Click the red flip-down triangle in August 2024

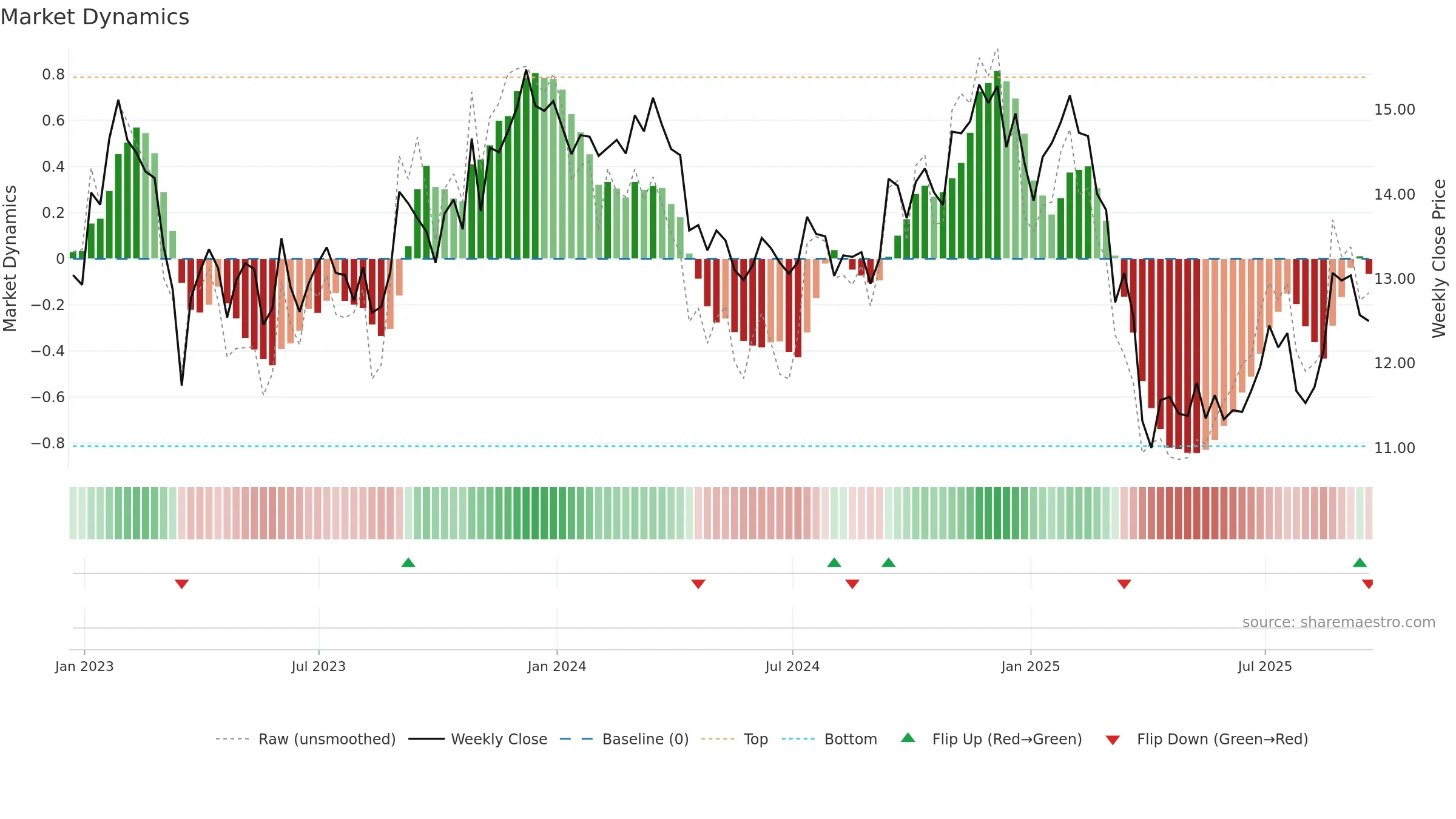[x=852, y=584]
